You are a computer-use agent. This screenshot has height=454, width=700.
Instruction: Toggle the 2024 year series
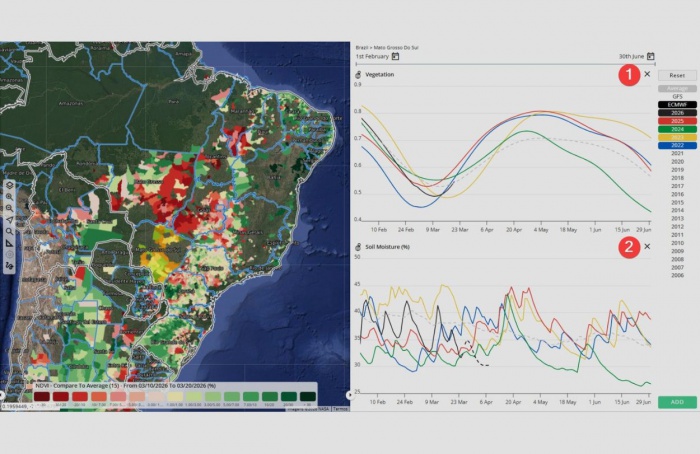(x=677, y=129)
